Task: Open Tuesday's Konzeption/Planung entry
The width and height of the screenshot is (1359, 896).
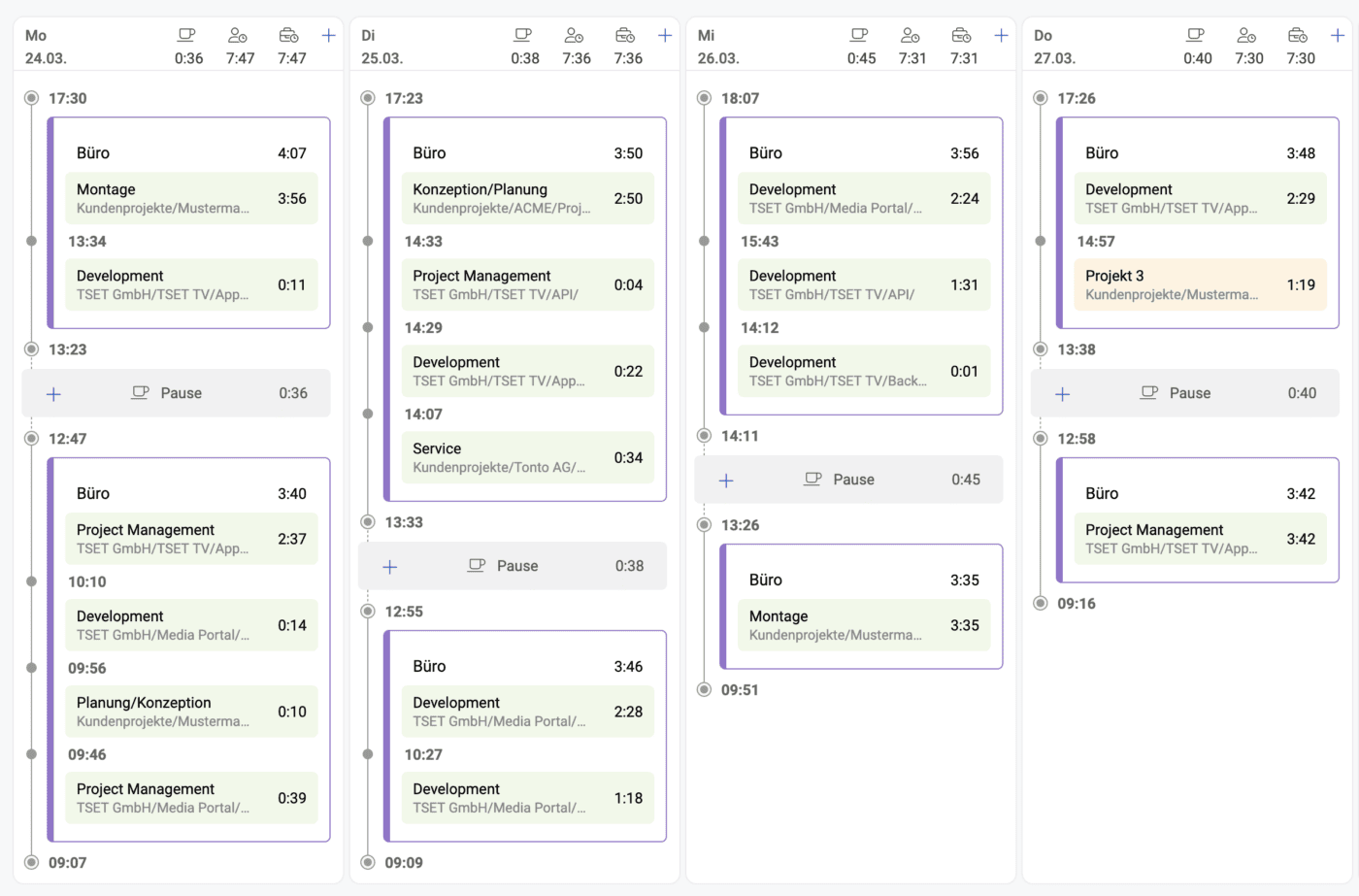Action: tap(526, 198)
